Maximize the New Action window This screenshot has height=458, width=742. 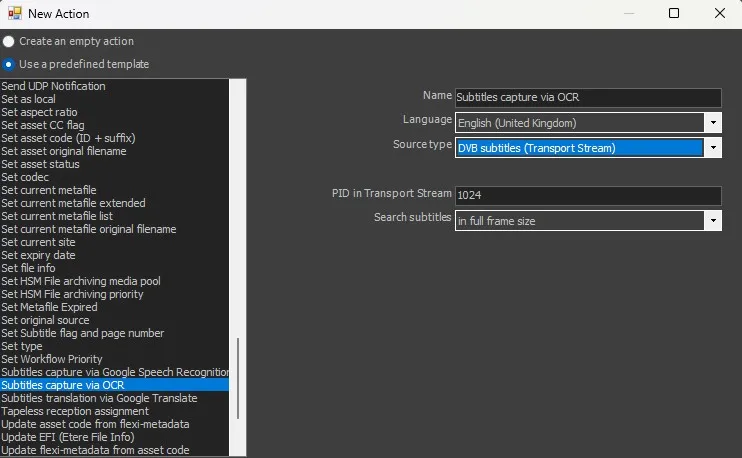coord(673,14)
